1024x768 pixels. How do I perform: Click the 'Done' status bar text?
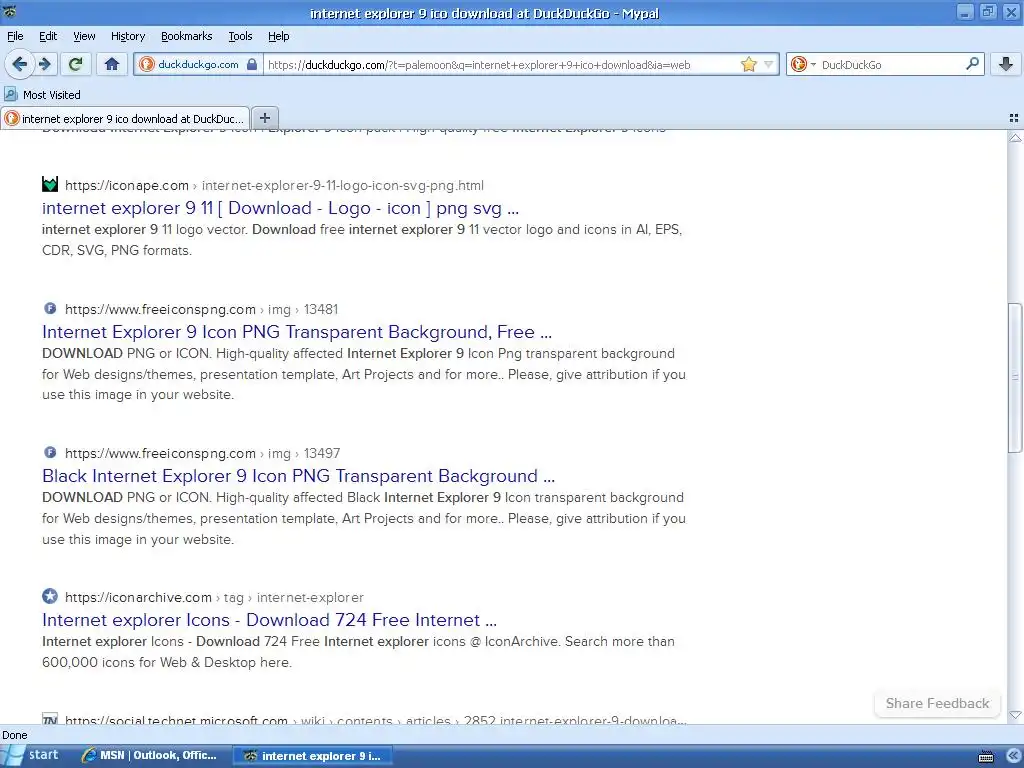coord(15,735)
